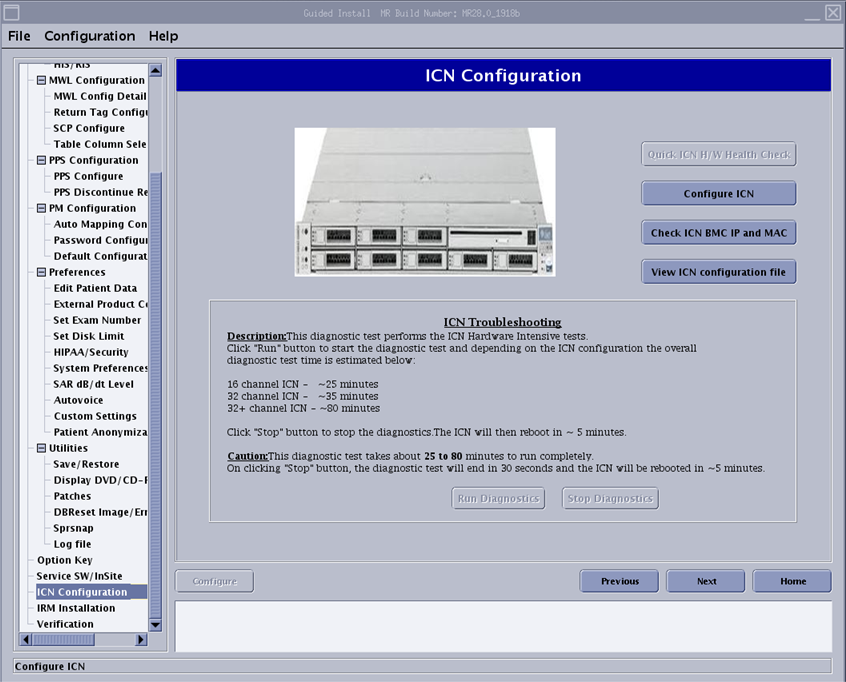Click the ICN server hardware image
Viewport: 846px width, 682px height.
424,201
